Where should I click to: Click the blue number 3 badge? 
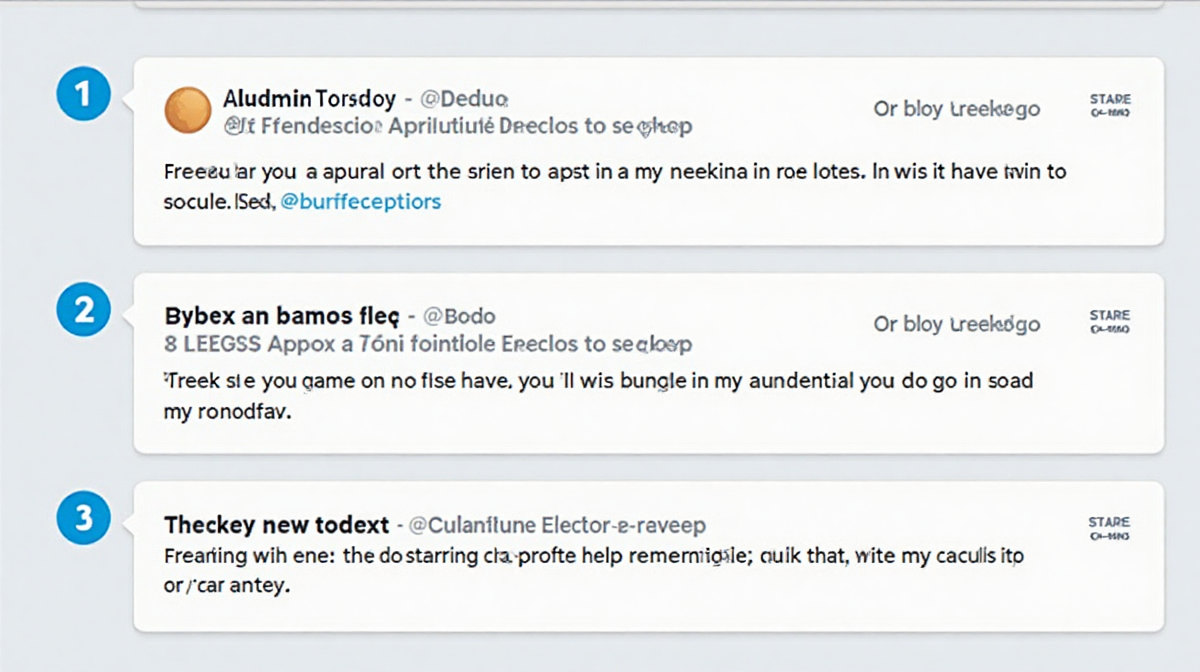[83, 518]
